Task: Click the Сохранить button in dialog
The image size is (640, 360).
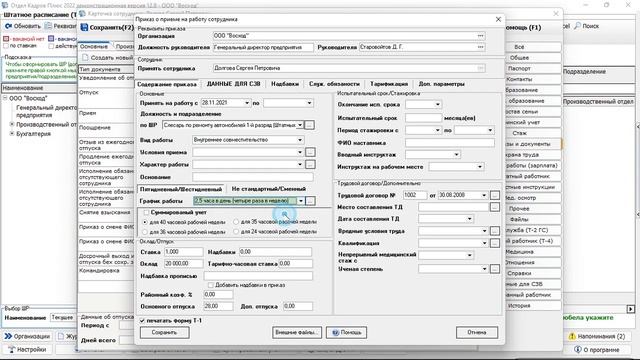Action: [x=164, y=332]
